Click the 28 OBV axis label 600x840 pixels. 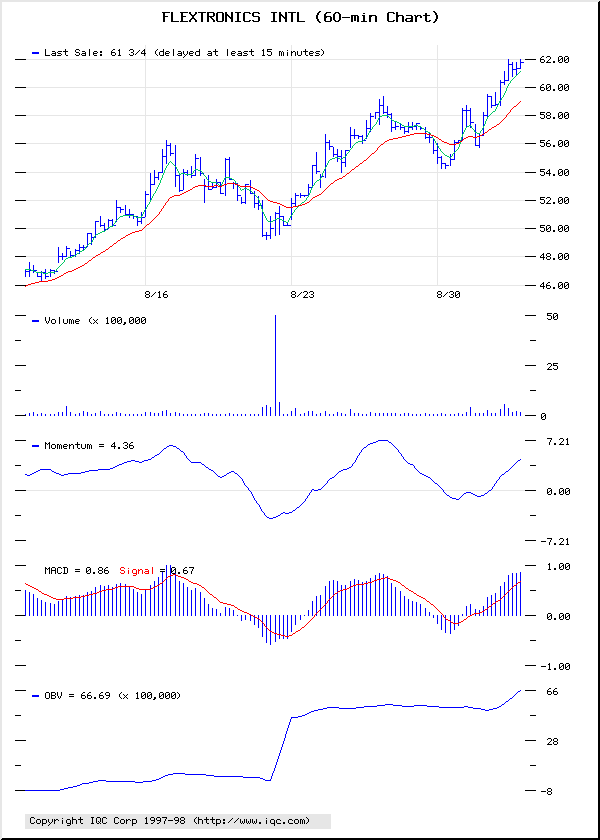pos(552,741)
